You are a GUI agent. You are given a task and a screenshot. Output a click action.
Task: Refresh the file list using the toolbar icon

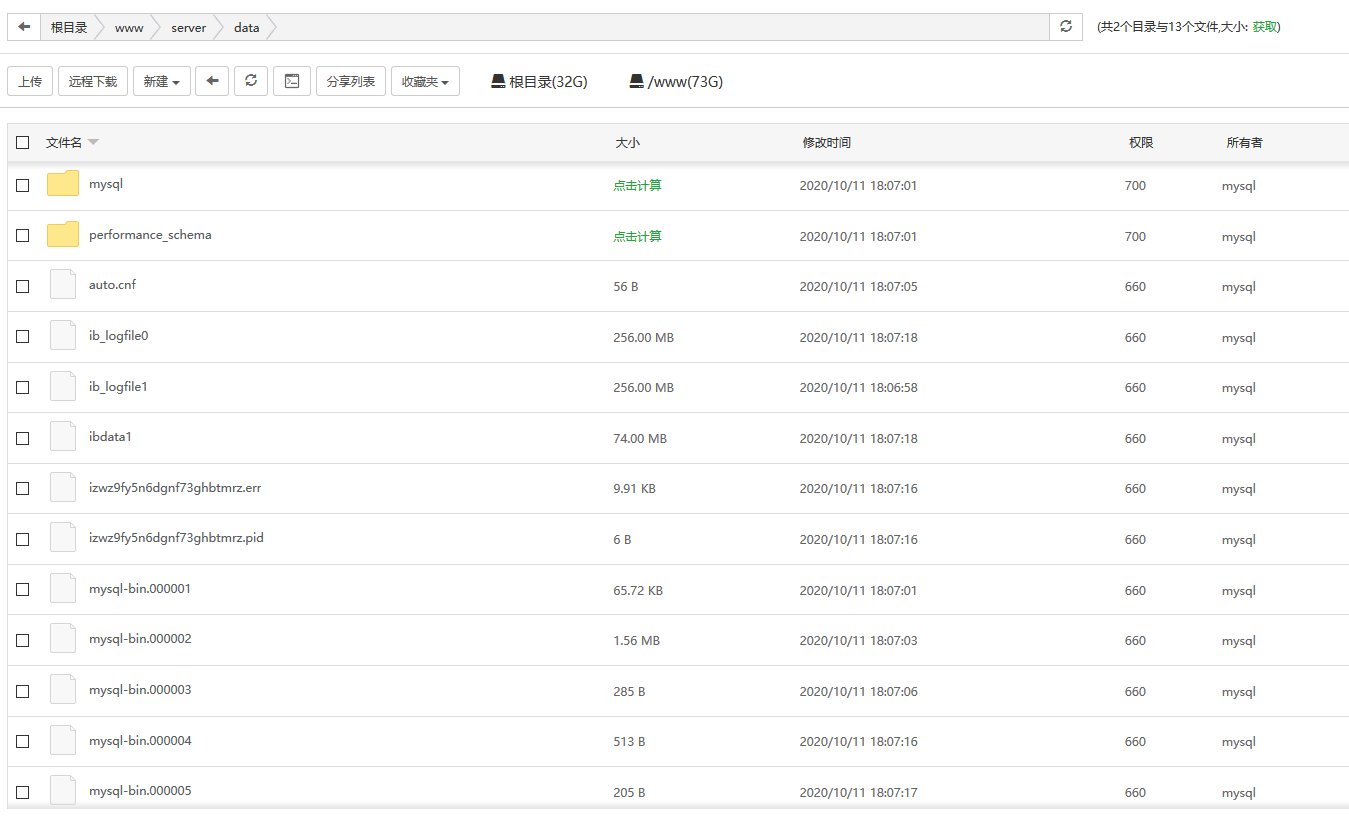(251, 81)
